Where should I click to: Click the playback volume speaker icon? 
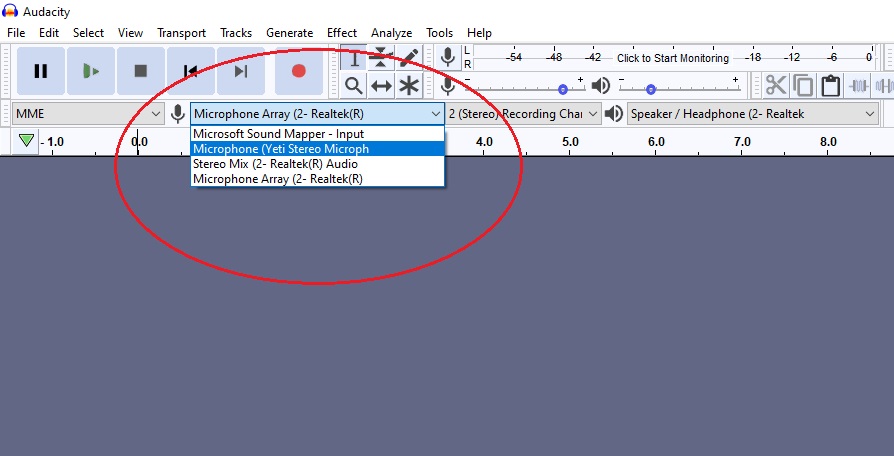pyautogui.click(x=601, y=86)
